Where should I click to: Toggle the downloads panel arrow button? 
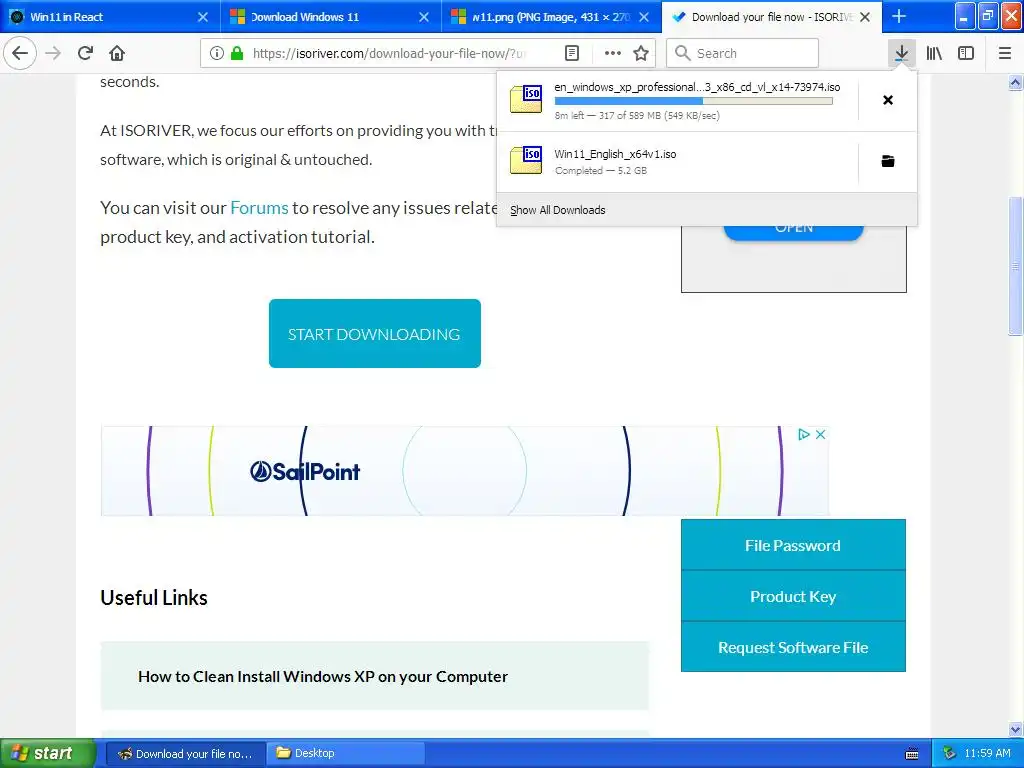[x=901, y=53]
